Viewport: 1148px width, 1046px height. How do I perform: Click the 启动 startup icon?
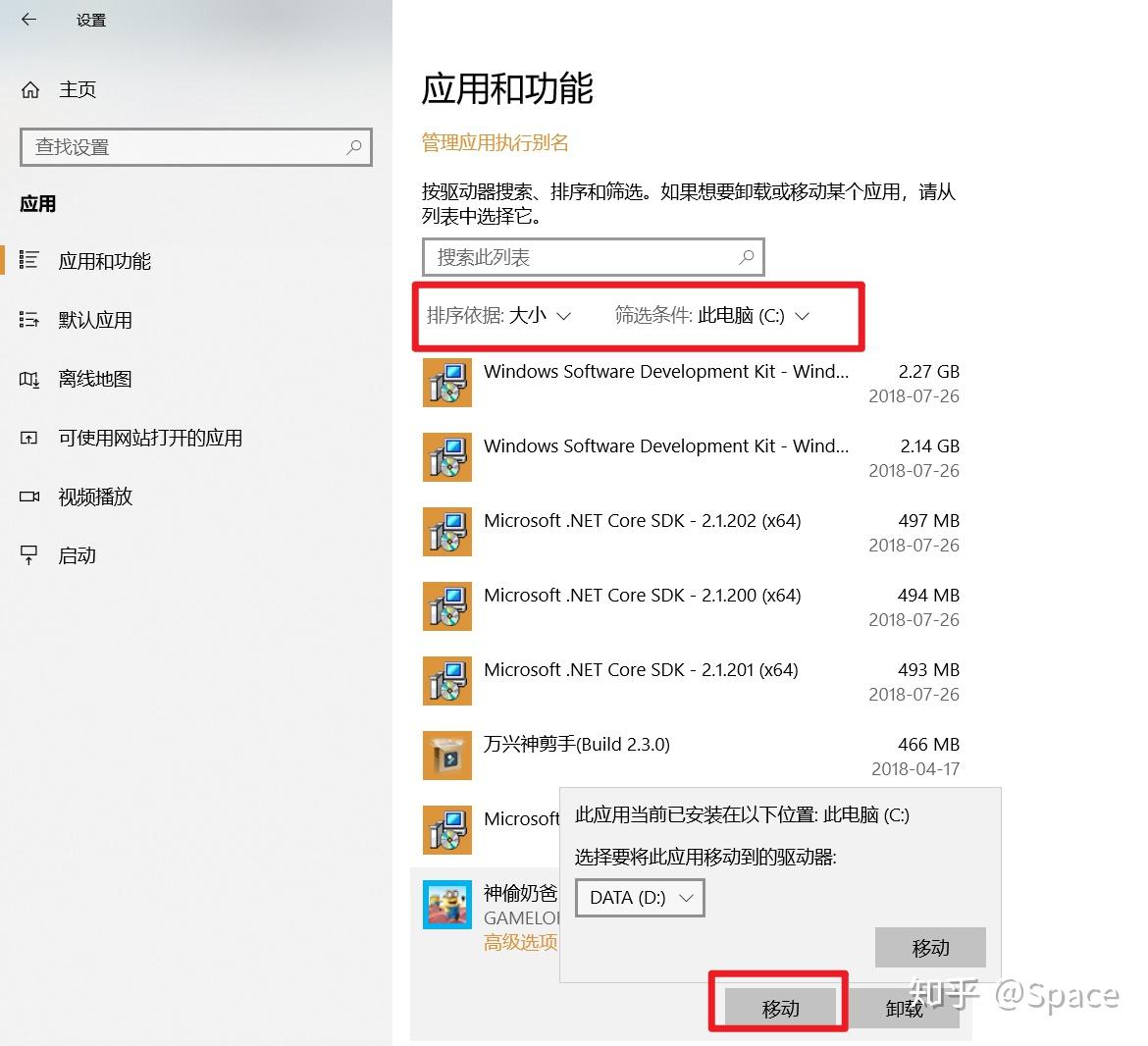(28, 554)
